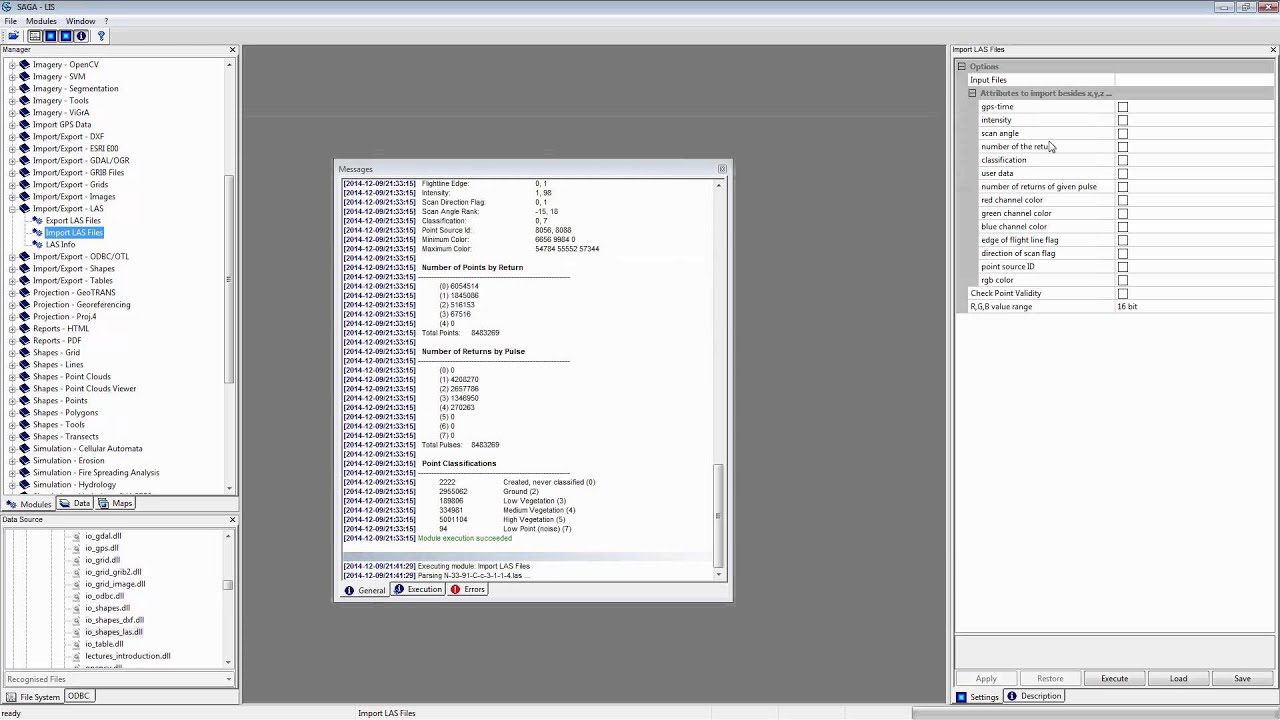Screen dimensions: 1280x720
Task: Switch to the ODBC tab
Action: point(78,696)
